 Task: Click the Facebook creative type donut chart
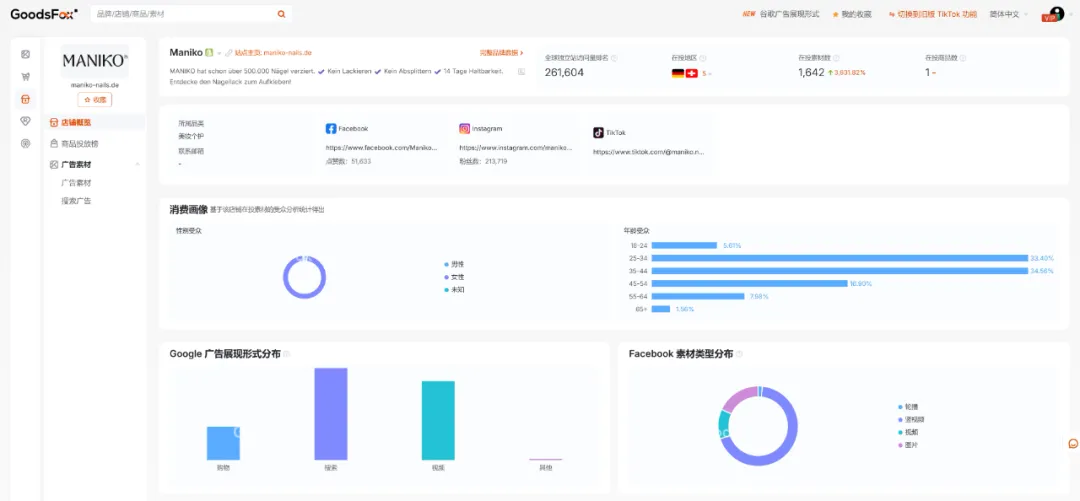(x=758, y=426)
